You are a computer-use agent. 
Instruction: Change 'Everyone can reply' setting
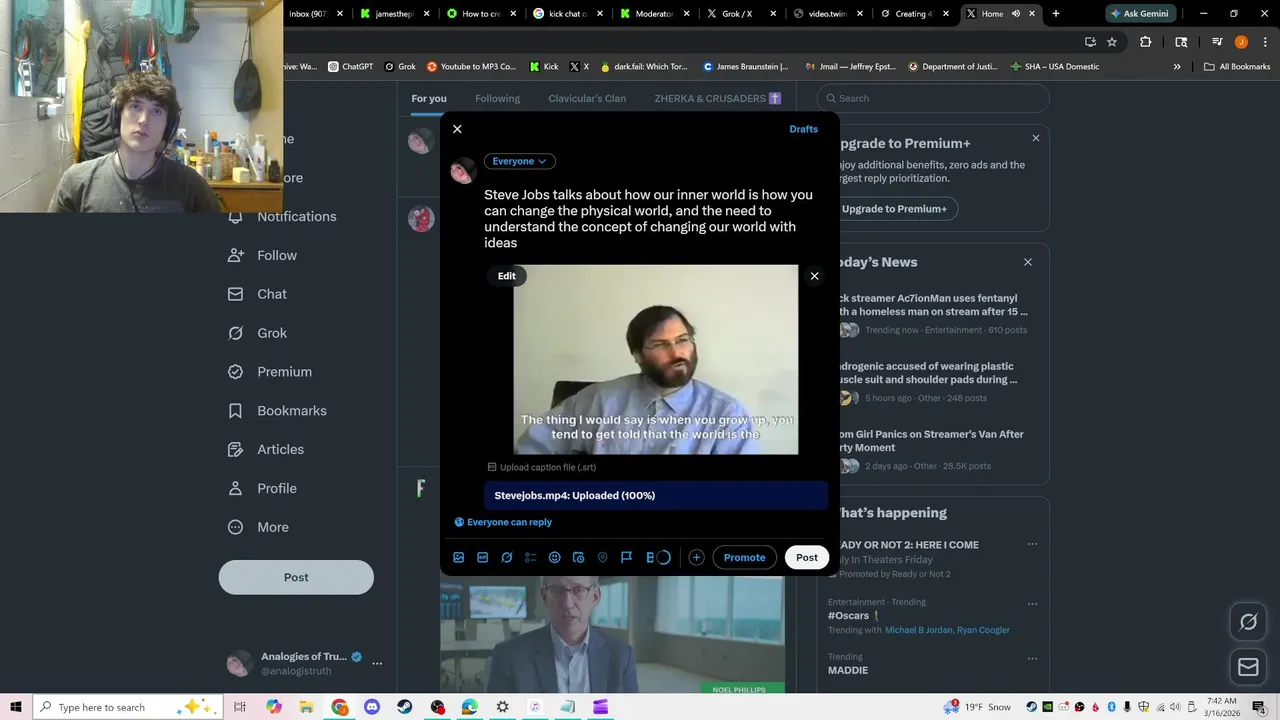503,522
